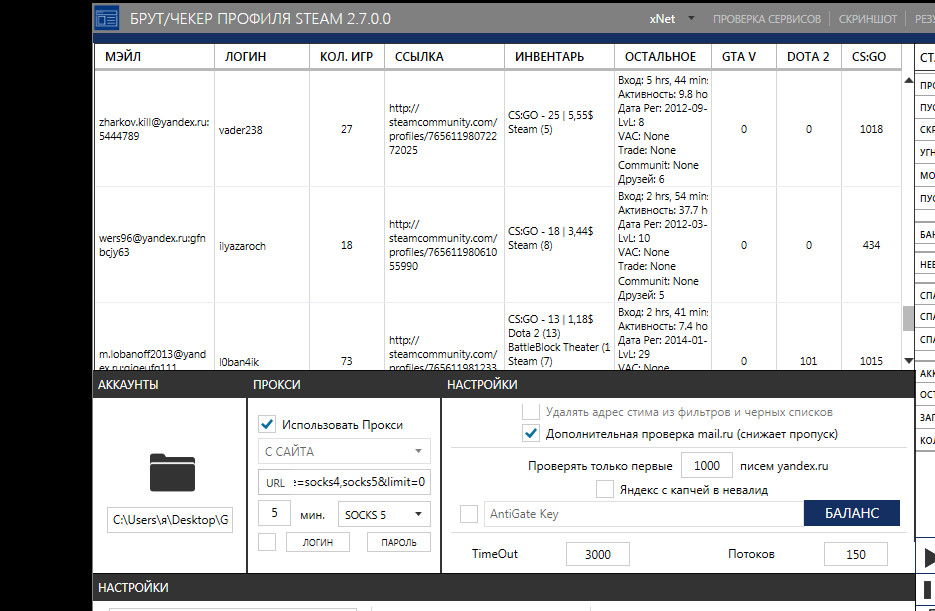Open the СКРИНШОТ menu item

coord(868,19)
